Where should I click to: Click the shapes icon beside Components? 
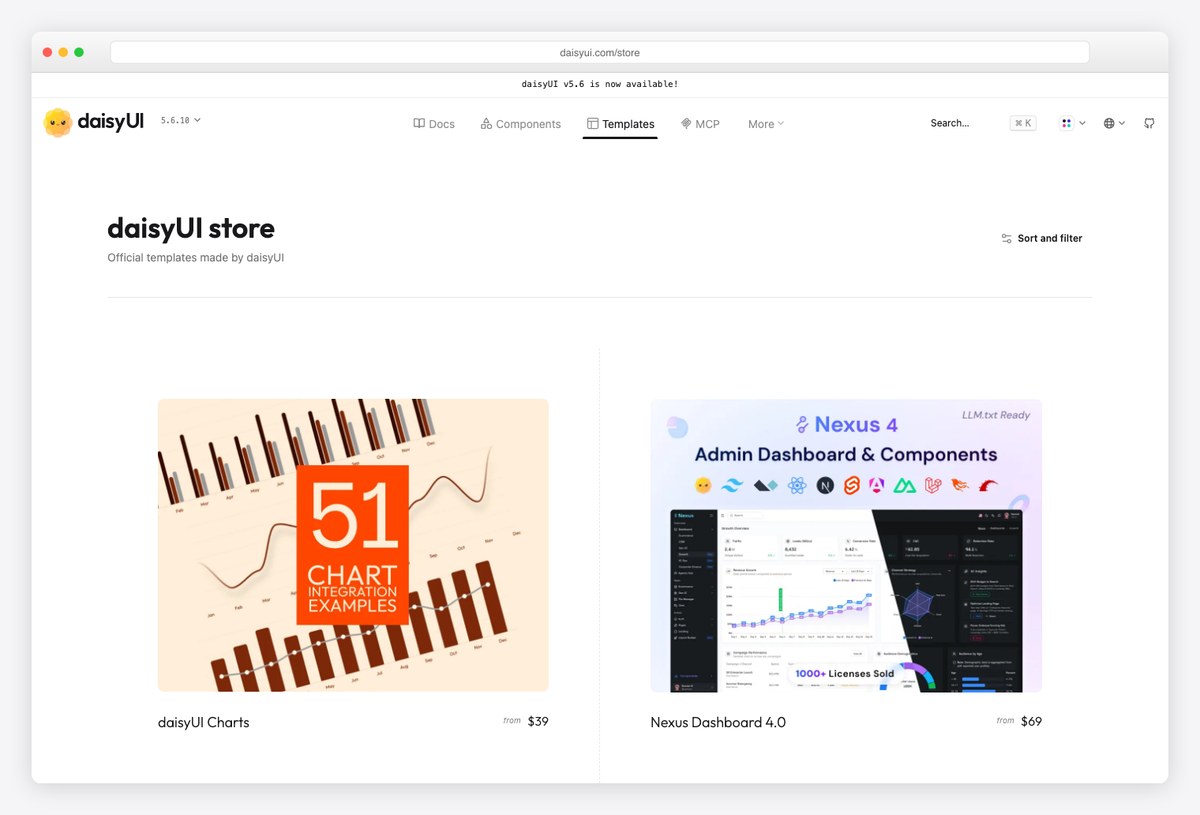[486, 124]
